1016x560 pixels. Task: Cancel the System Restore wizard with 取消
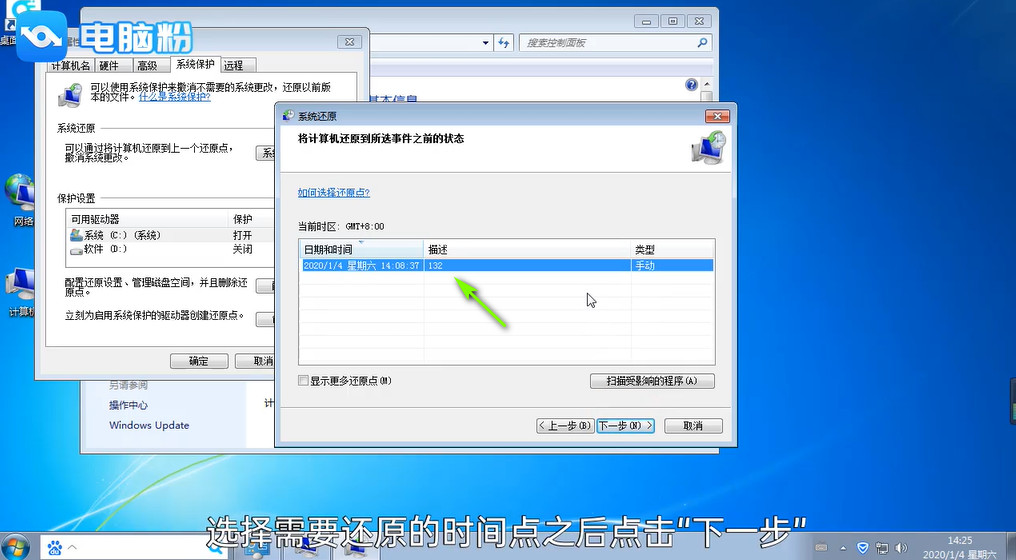693,426
